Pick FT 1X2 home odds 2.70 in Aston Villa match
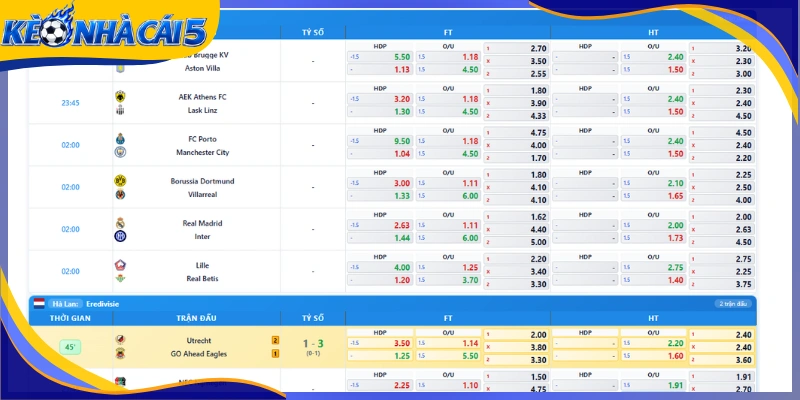The width and height of the screenshot is (800, 400). tap(516, 48)
